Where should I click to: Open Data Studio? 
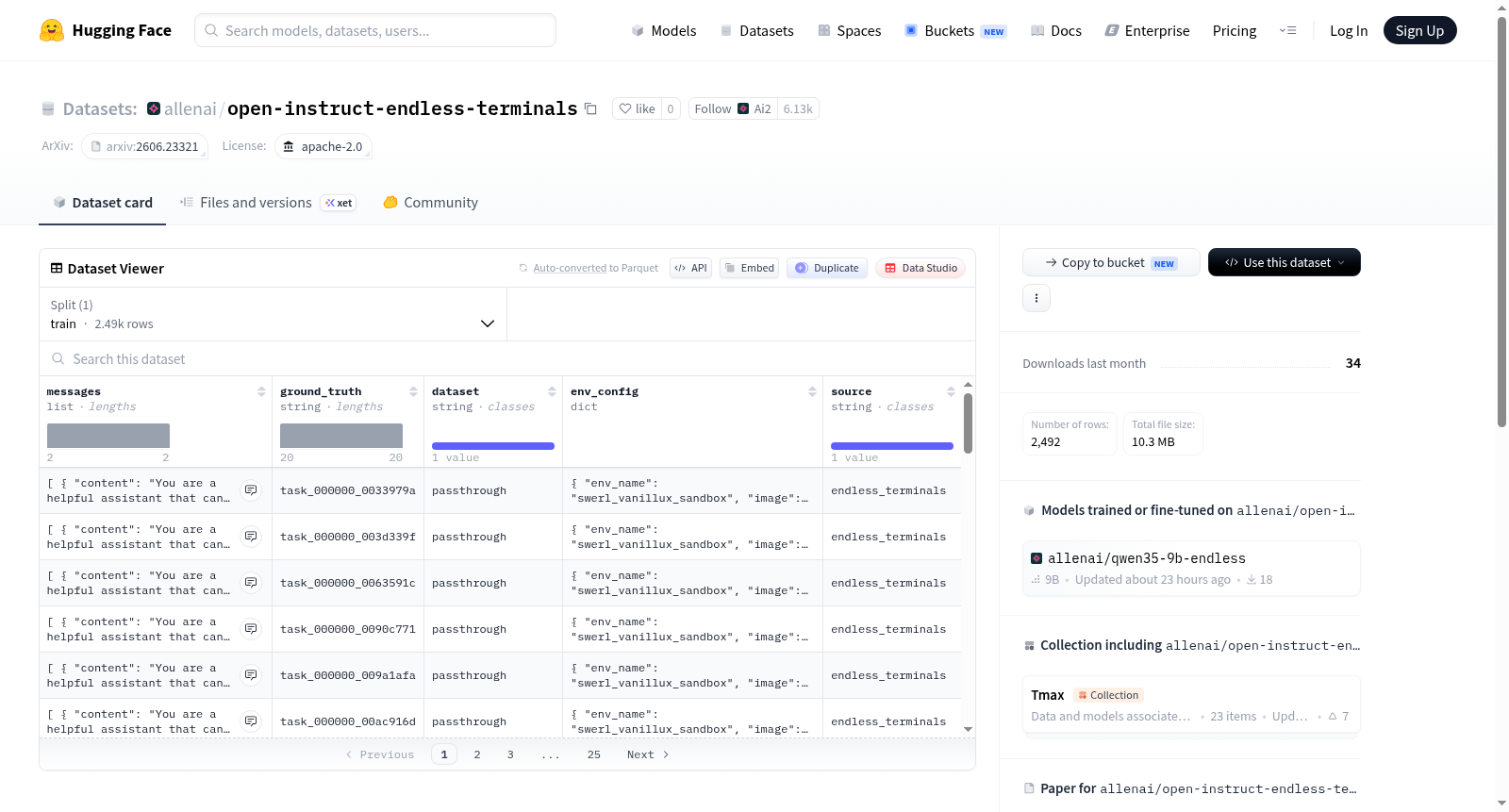pyautogui.click(x=920, y=268)
